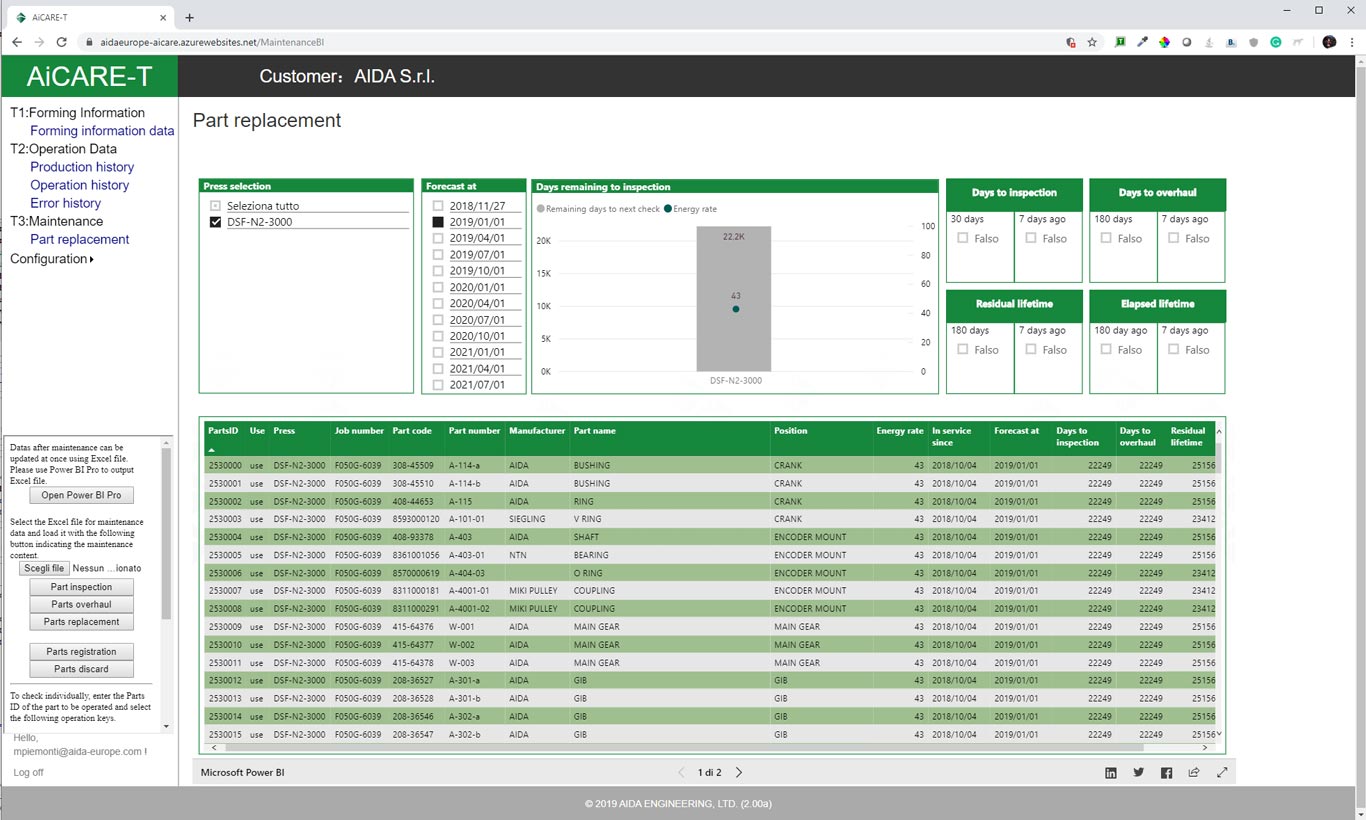Open Forming information data page
1366x820 pixels.
coord(102,131)
